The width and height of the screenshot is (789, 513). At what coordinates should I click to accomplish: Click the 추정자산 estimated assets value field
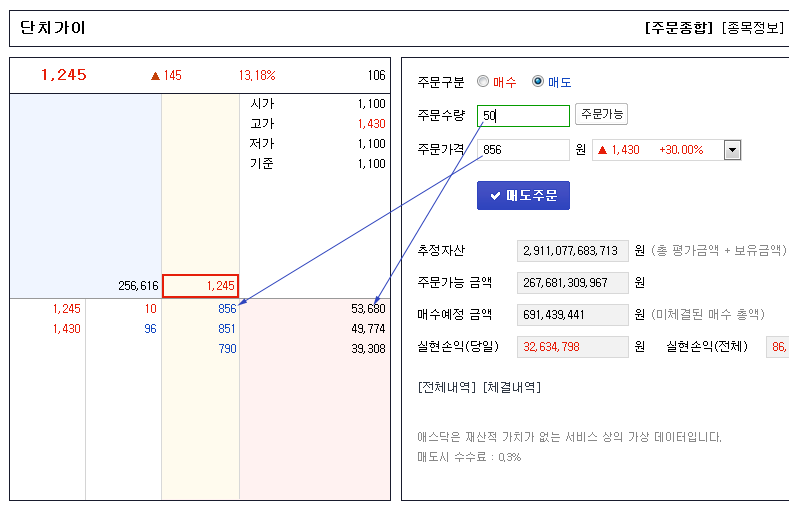[573, 250]
